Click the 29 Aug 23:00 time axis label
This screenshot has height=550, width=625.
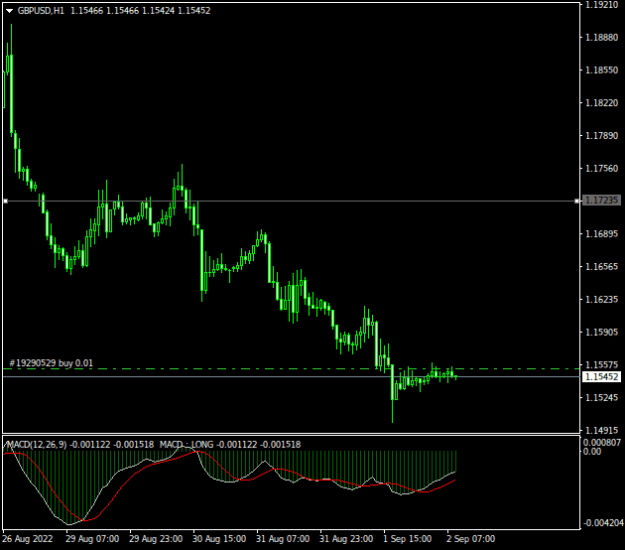(156, 539)
